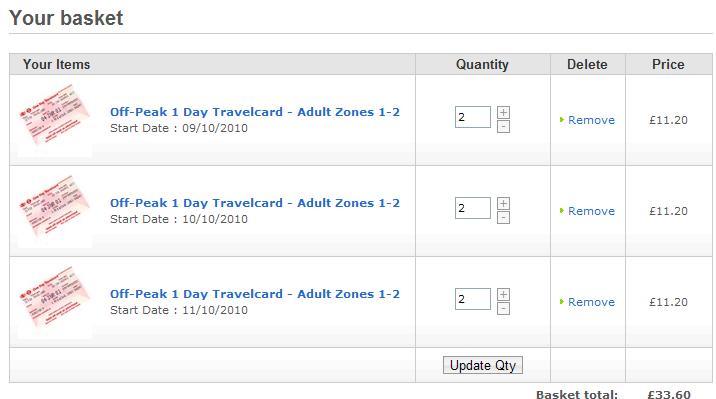Remove the 10/10/2010 travelcard from basket

591,211
